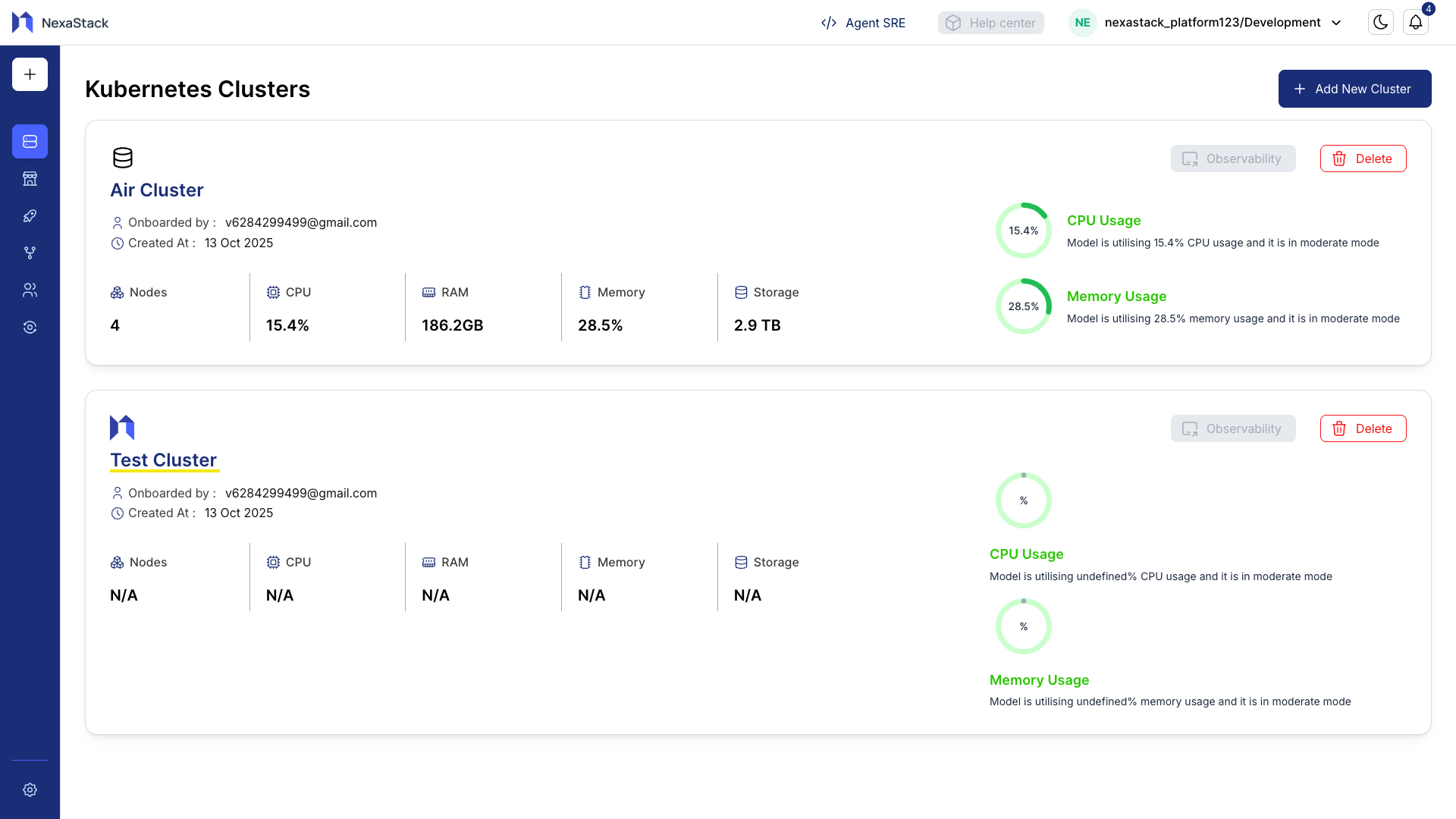Open notifications showing 4 unread alerts

[1417, 22]
